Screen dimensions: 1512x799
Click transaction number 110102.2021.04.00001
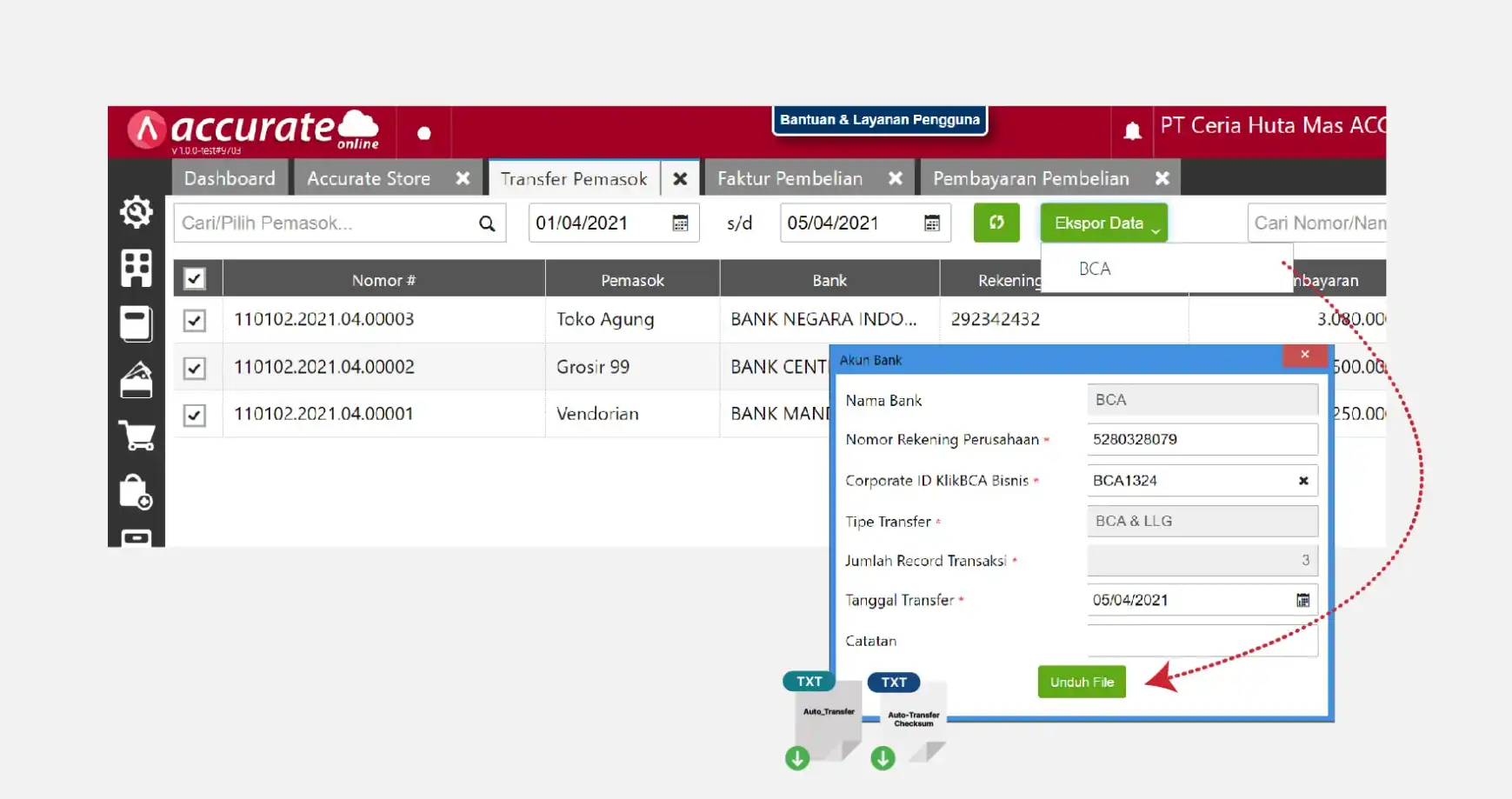click(323, 414)
